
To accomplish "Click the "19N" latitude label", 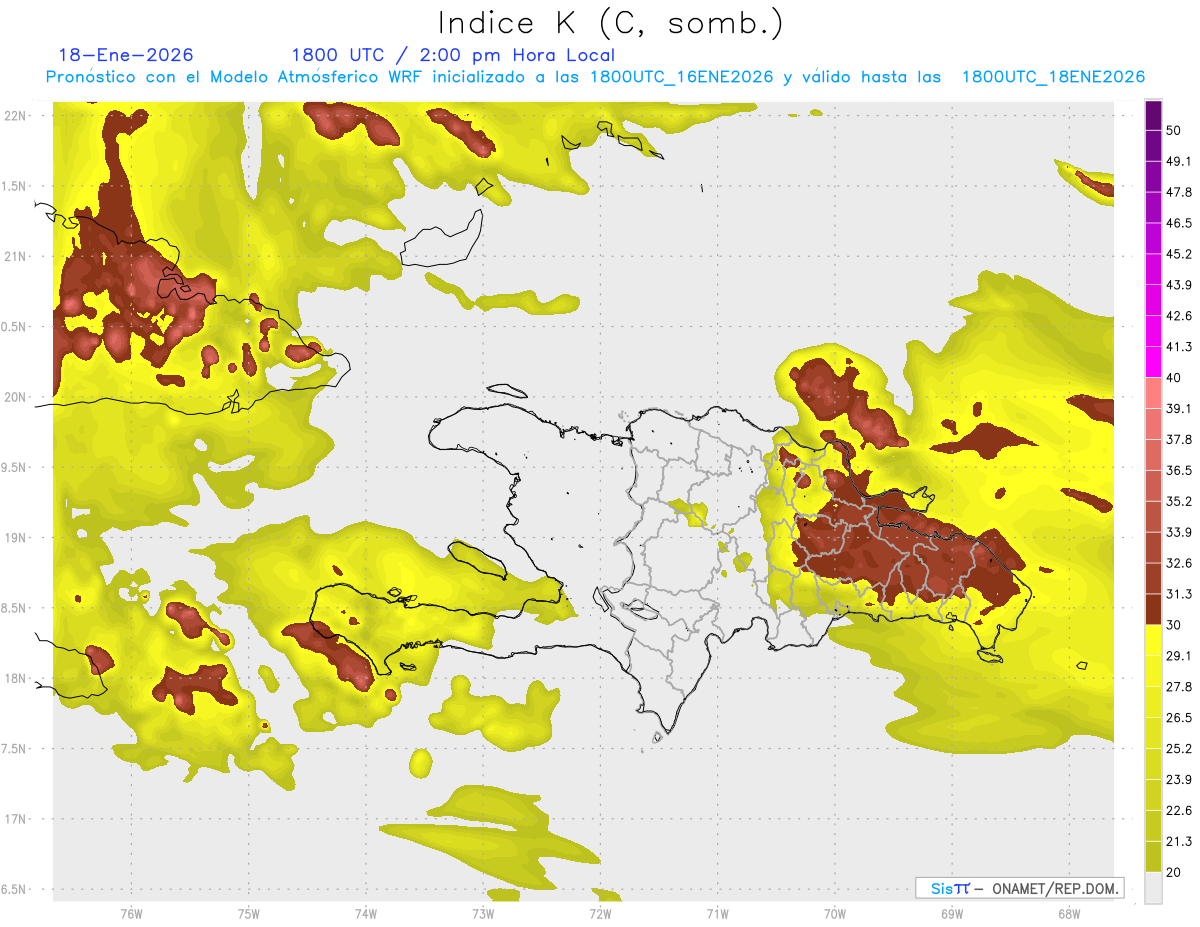I will coord(16,538).
